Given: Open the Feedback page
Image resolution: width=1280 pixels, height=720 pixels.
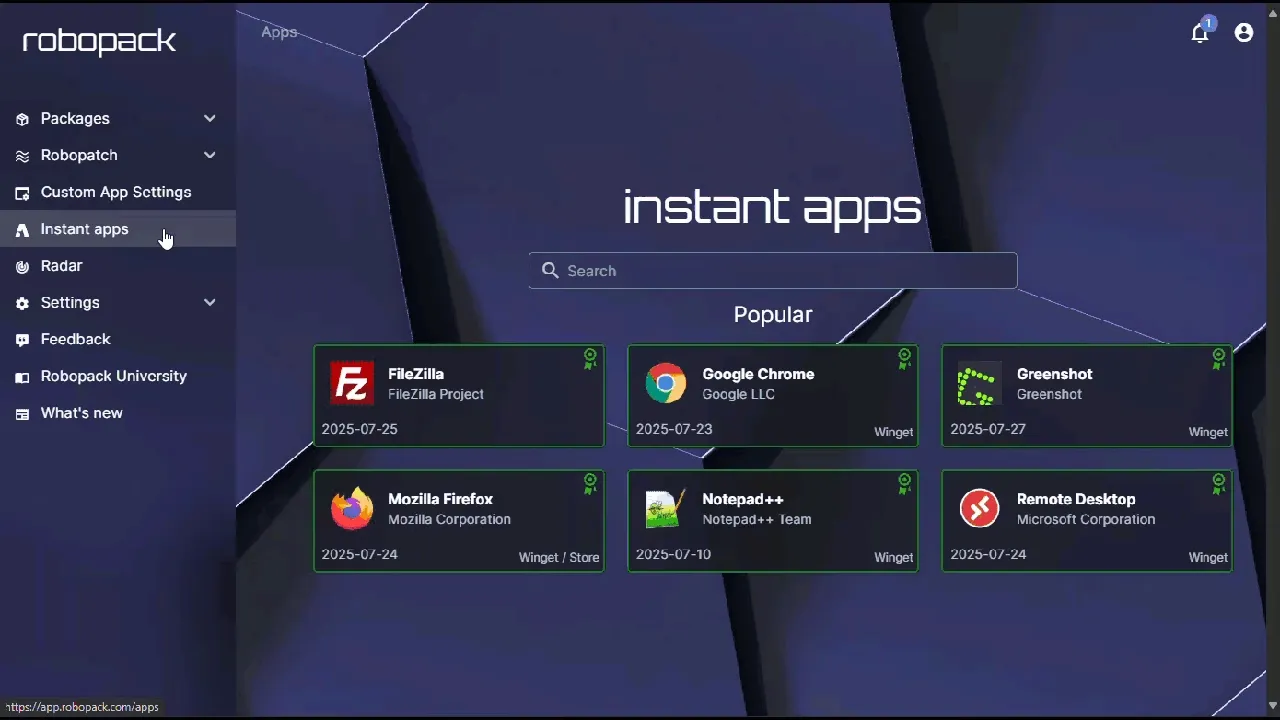Looking at the screenshot, I should 118,339.
